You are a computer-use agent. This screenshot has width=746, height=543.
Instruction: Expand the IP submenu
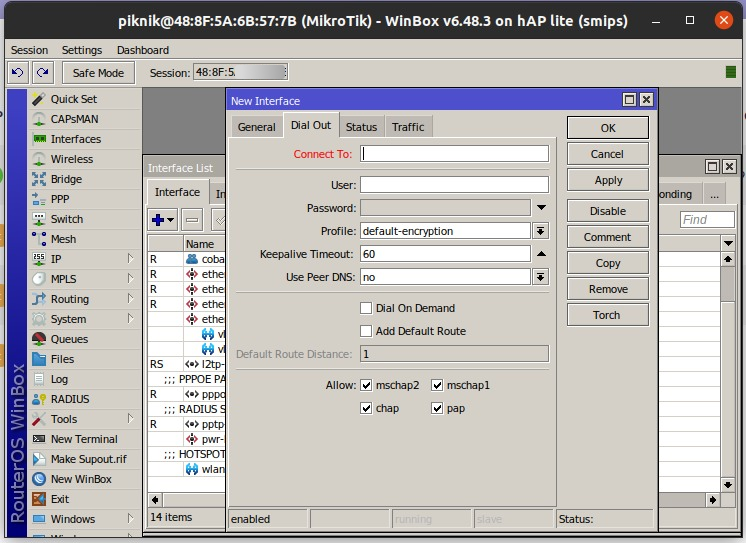[x=130, y=258]
